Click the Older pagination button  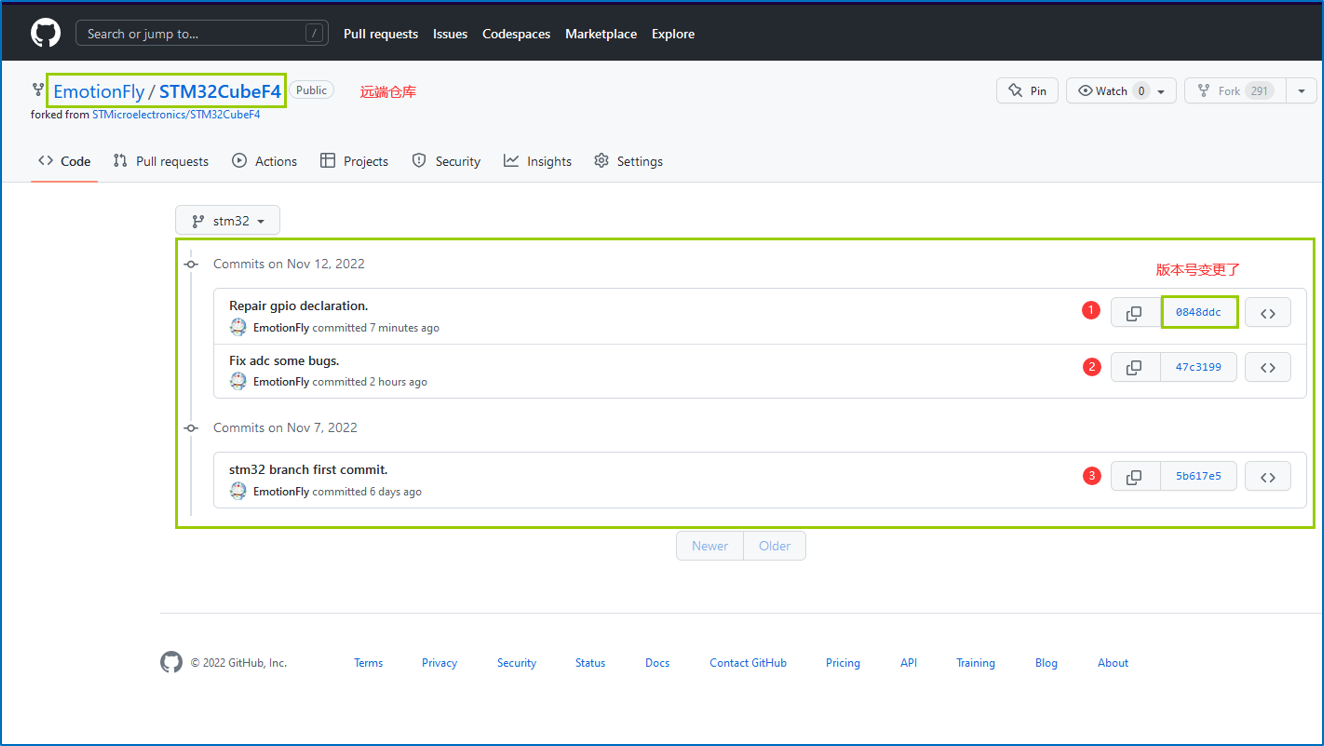tap(775, 546)
